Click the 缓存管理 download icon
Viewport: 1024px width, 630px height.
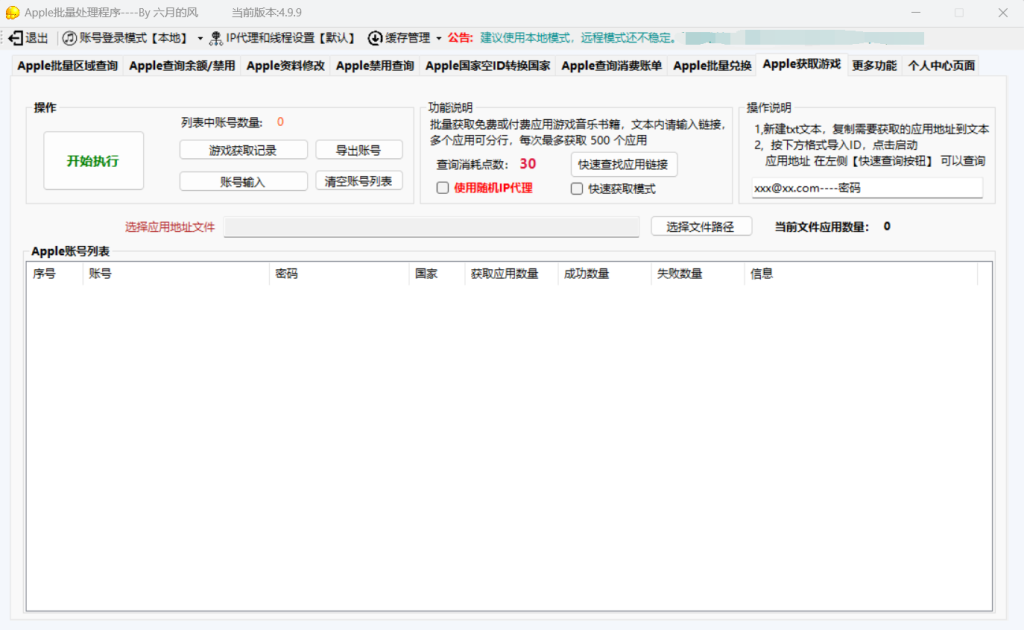click(x=375, y=38)
